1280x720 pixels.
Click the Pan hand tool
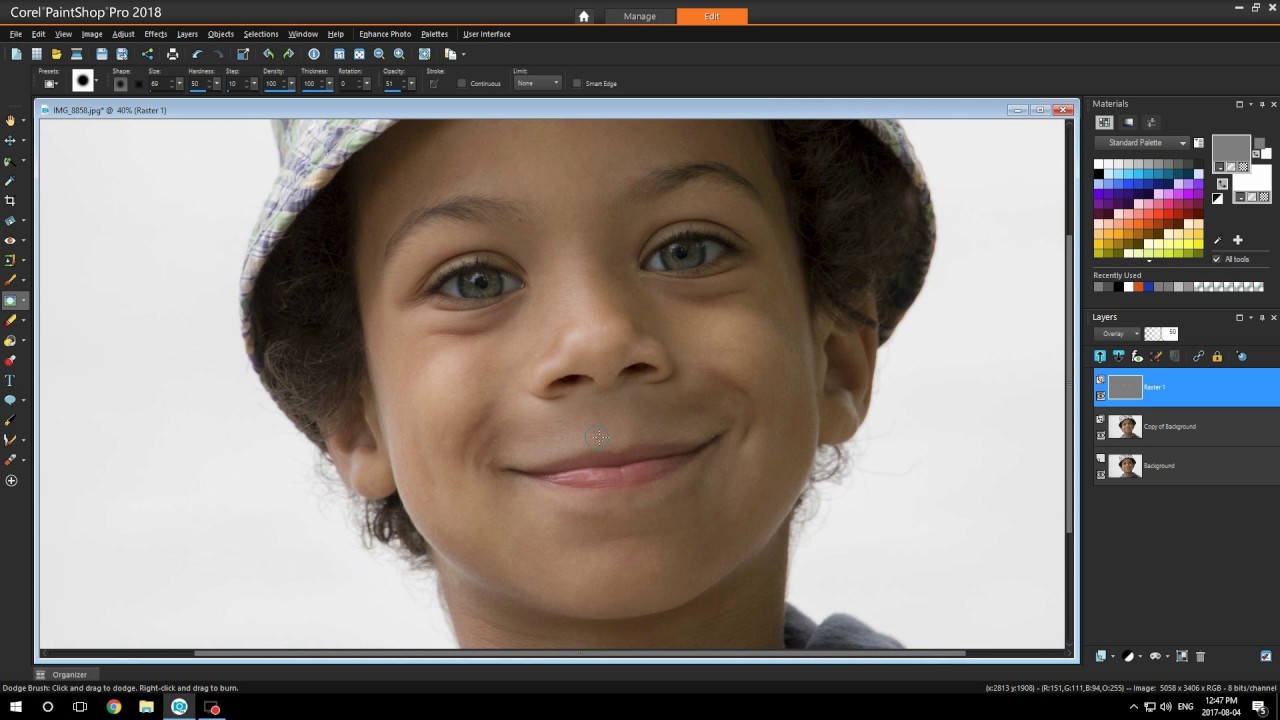(10, 120)
